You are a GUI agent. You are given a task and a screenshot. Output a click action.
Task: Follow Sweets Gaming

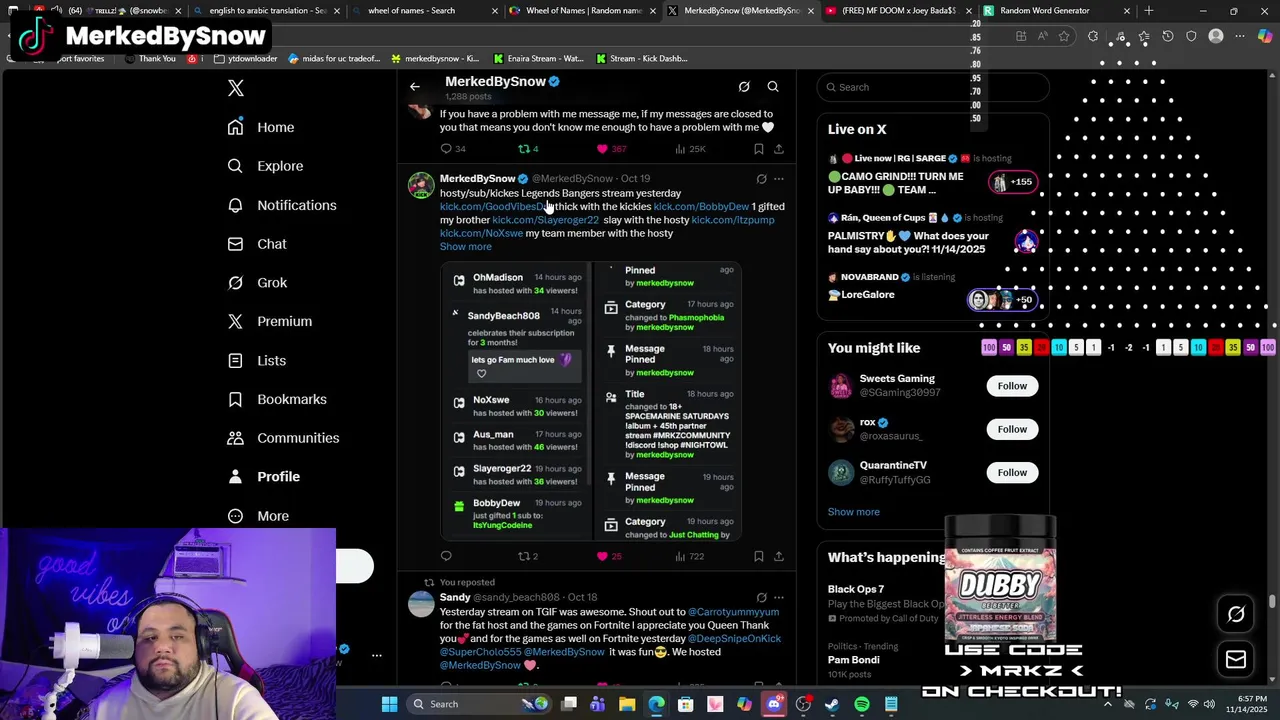(x=1012, y=386)
